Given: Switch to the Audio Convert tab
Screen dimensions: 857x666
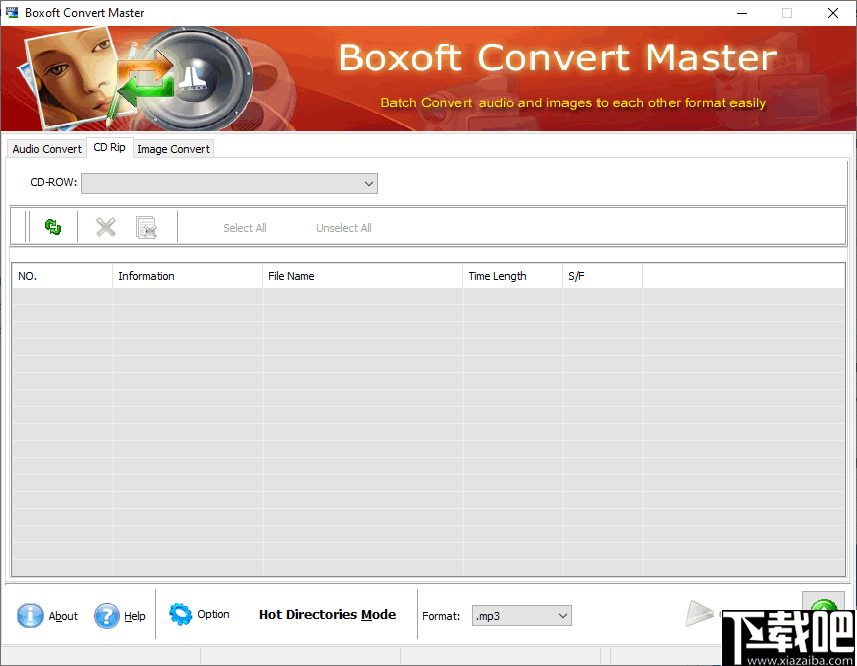Looking at the screenshot, I should click(46, 148).
